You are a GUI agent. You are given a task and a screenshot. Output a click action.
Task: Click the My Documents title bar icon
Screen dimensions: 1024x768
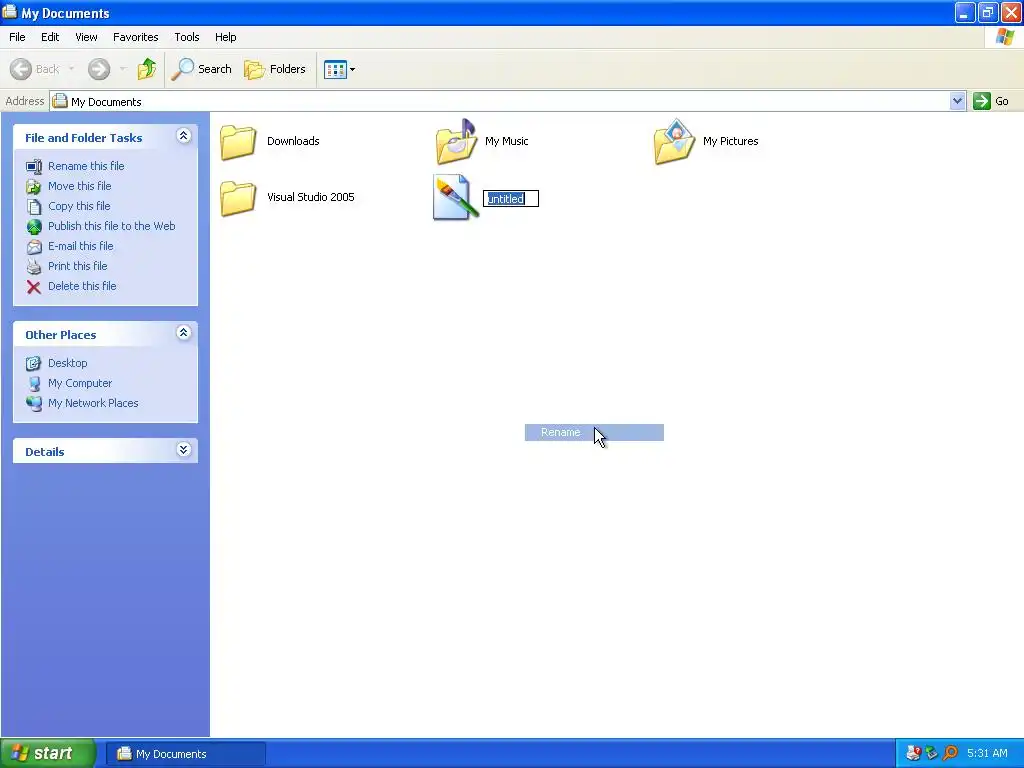tap(10, 12)
